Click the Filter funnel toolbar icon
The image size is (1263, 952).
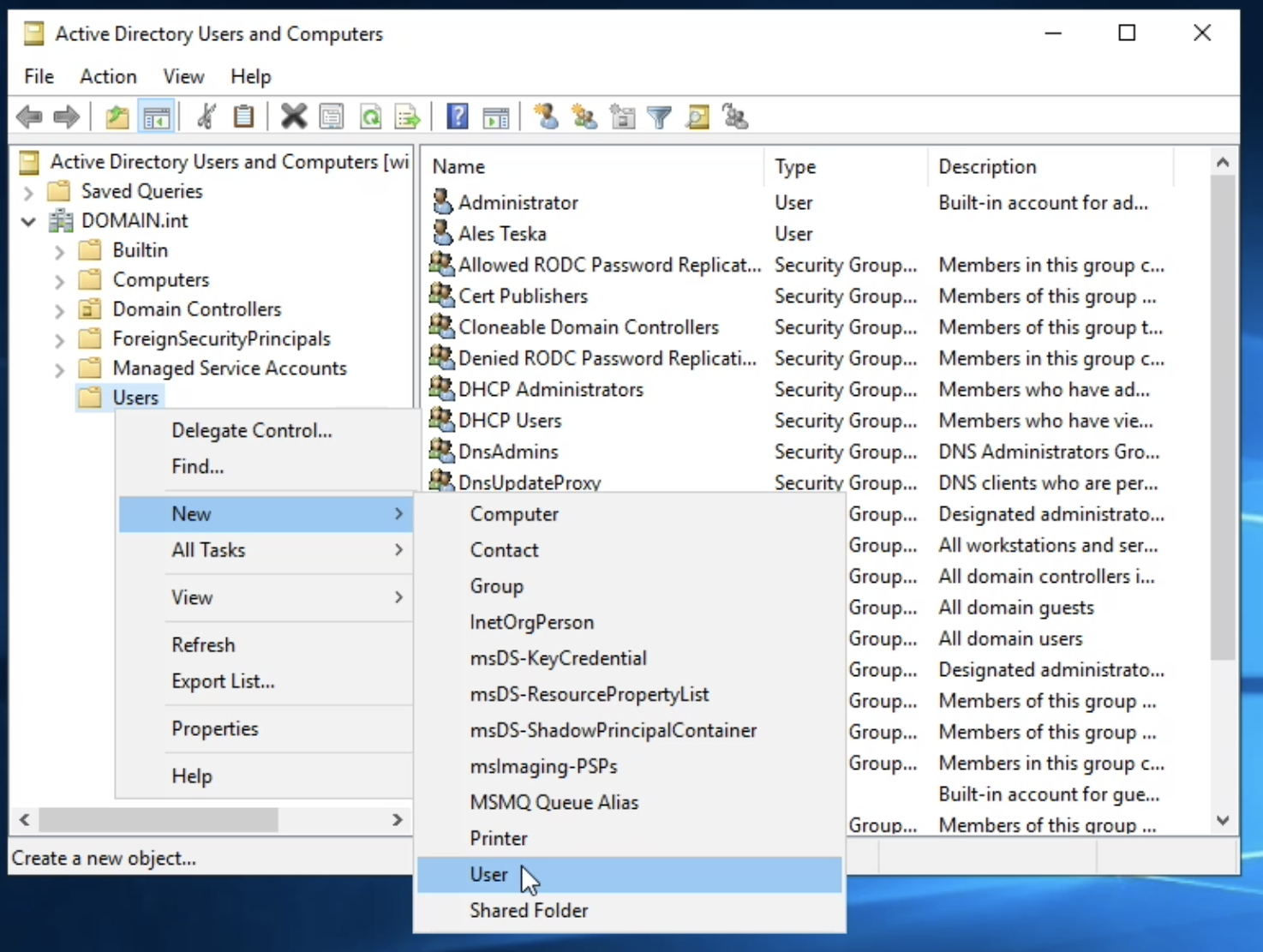(x=660, y=117)
